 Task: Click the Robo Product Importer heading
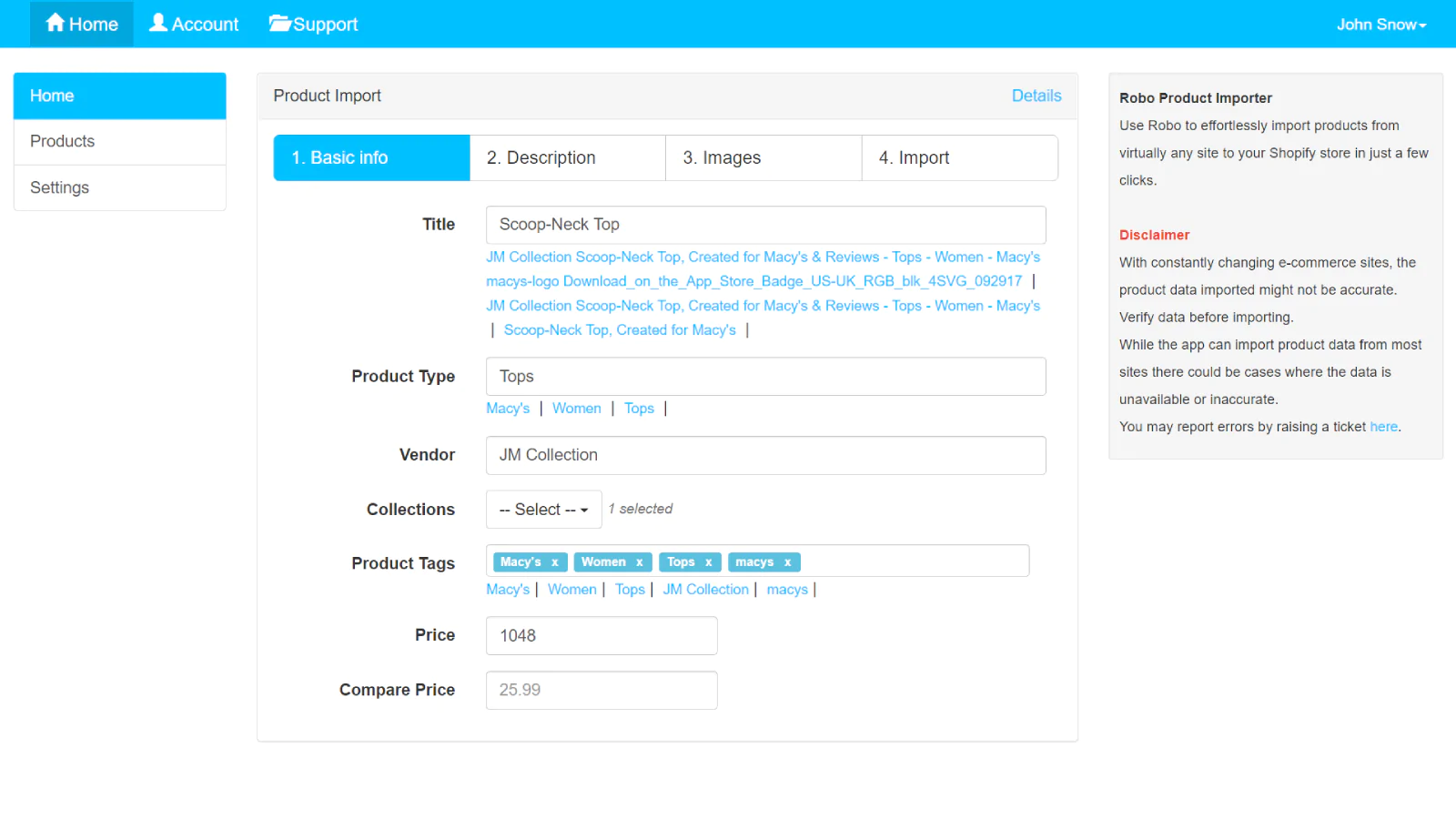coord(1196,98)
